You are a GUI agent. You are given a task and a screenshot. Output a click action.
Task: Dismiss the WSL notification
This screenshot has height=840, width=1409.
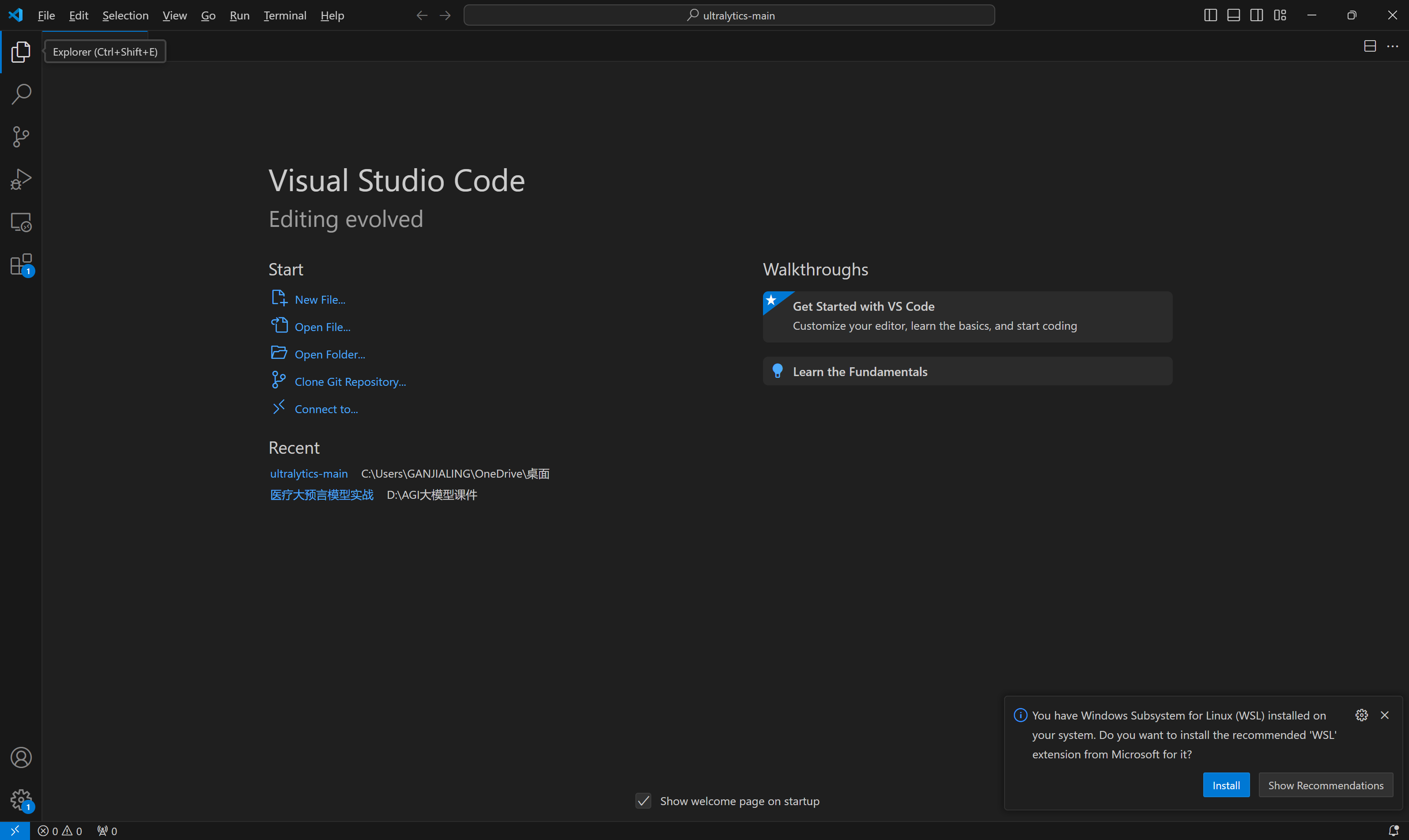(x=1385, y=715)
